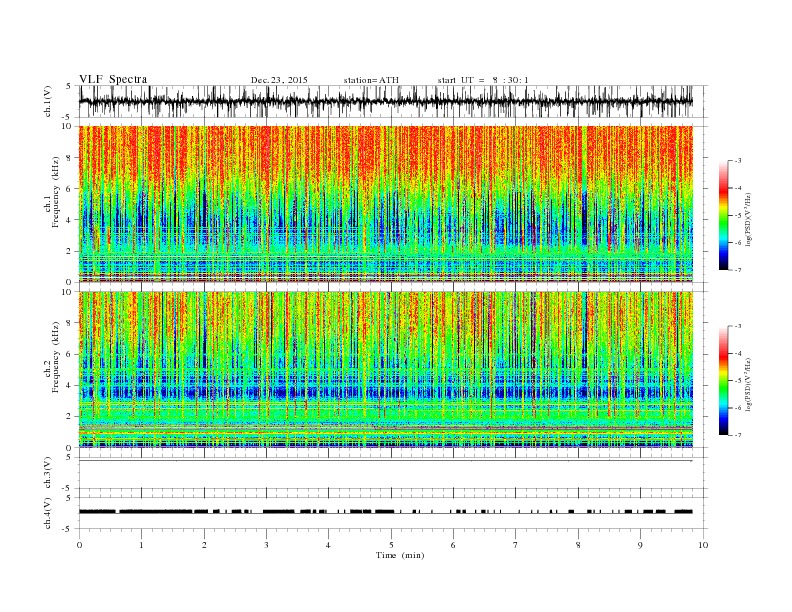Click the "0" tick on Time axis

click(x=79, y=545)
